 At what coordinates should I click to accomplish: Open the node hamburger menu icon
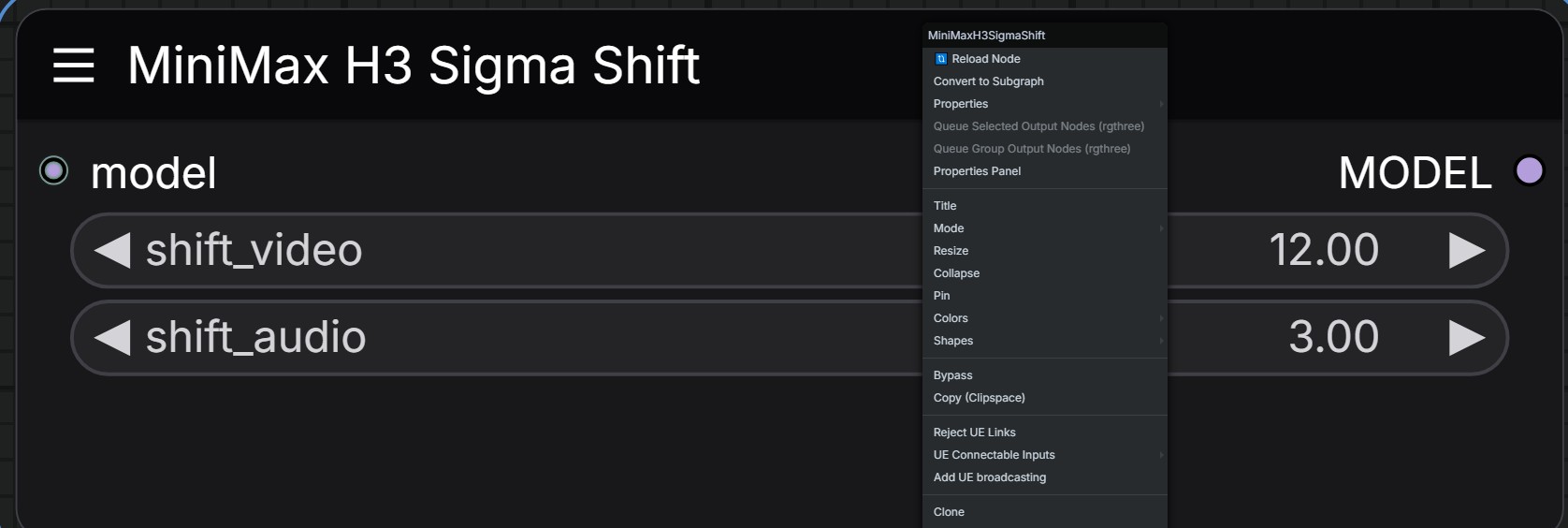point(73,66)
